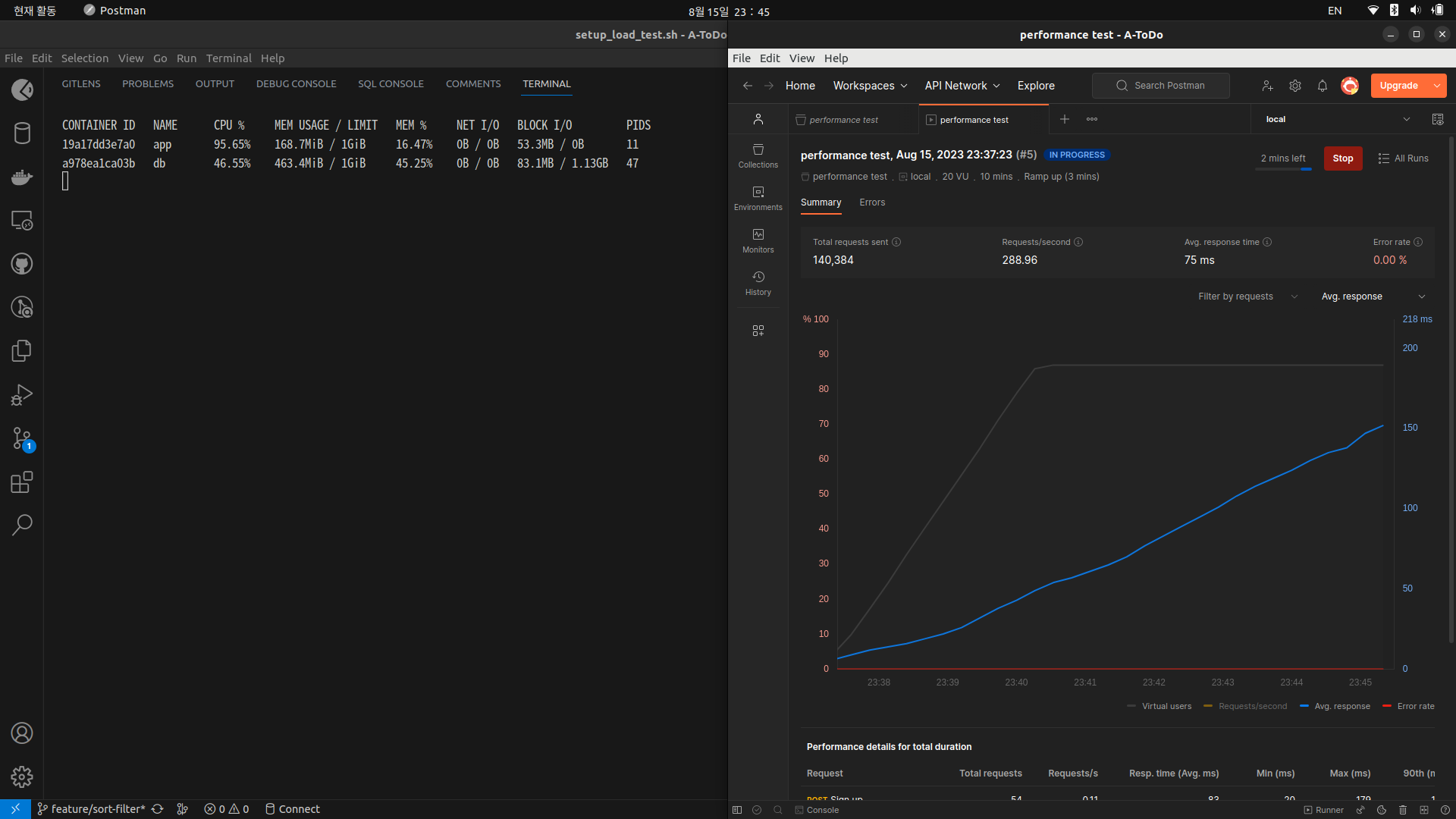Open Postman Collections sidebar
The image size is (1456, 819).
pos(758,155)
